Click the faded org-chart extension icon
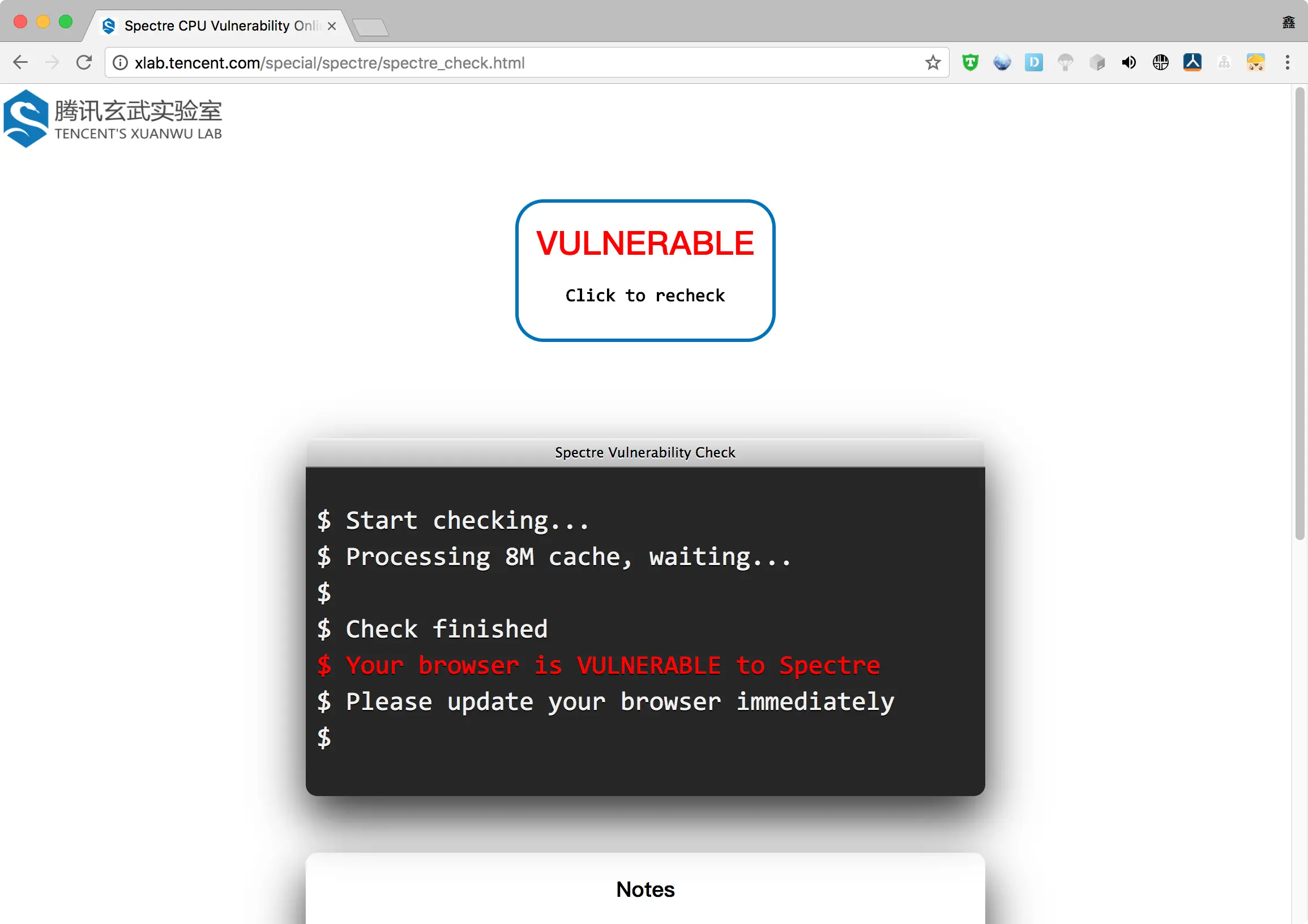The height and width of the screenshot is (924, 1308). tap(1224, 62)
